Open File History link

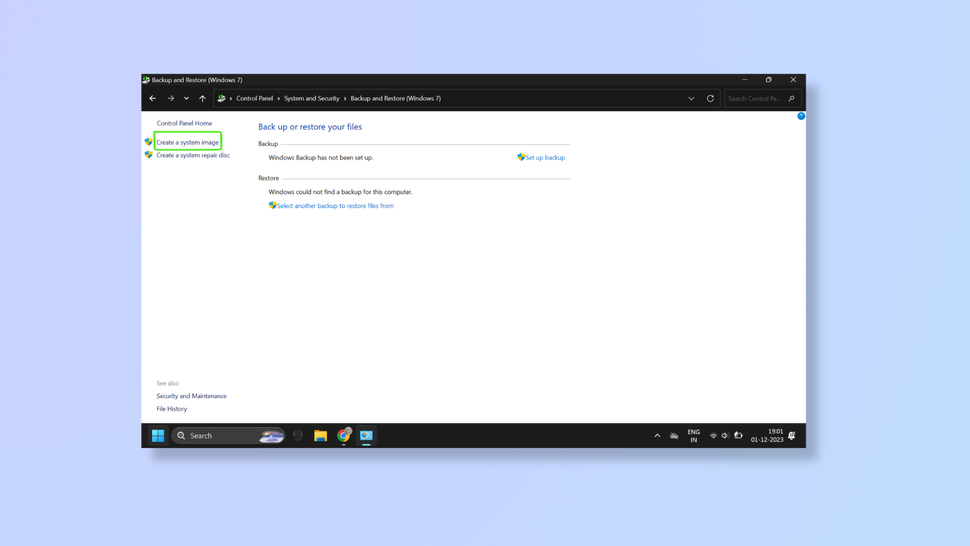[172, 409]
